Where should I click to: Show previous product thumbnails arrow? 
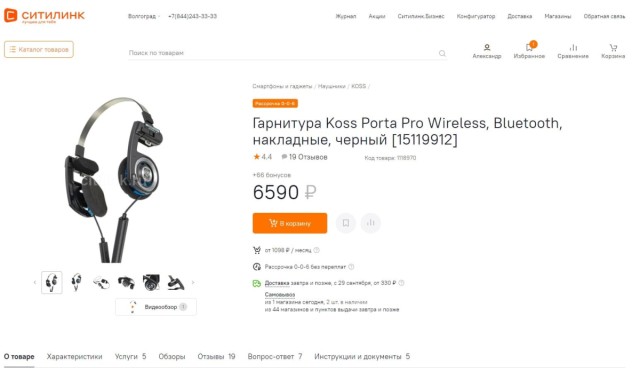pos(35,282)
